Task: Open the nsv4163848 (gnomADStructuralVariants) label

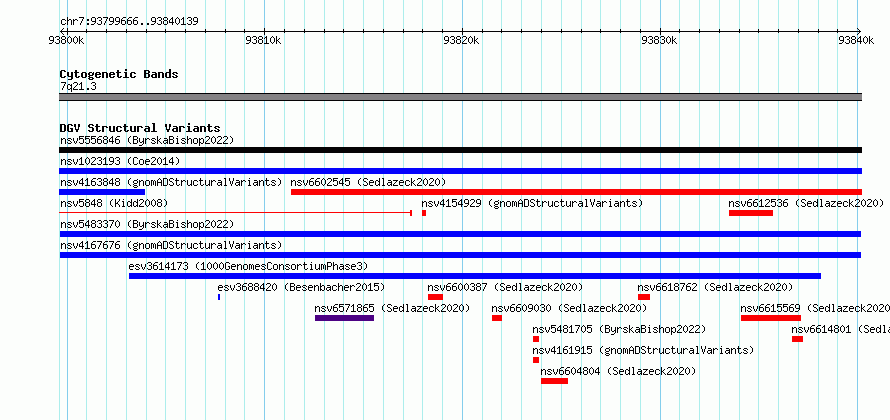Action: click(x=171, y=182)
